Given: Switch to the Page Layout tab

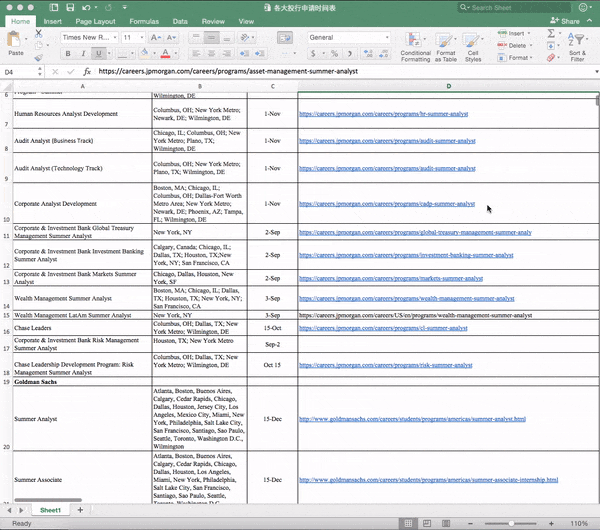Looking at the screenshot, I should click(x=95, y=21).
